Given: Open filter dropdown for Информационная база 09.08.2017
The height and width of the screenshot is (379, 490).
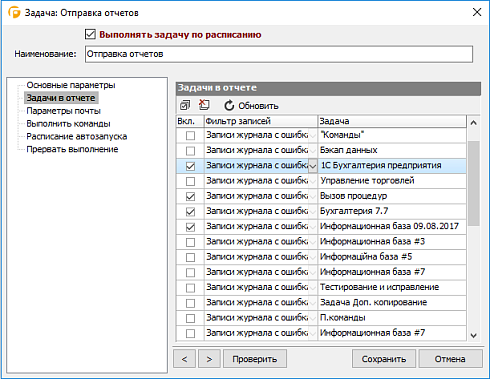Looking at the screenshot, I should 313,227.
